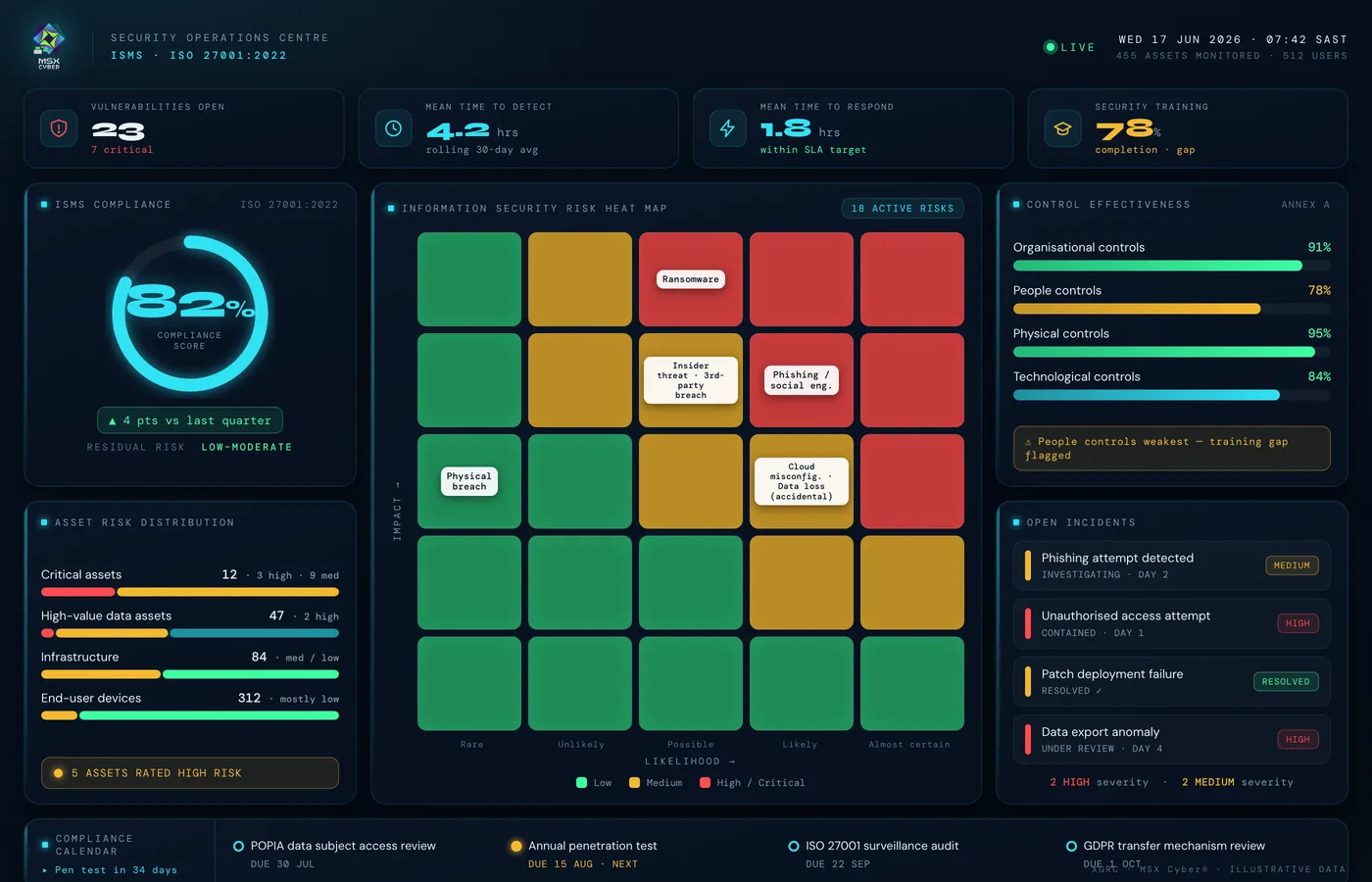This screenshot has width=1372, height=882.
Task: Click the 78% security training completion value
Action: (x=1128, y=130)
